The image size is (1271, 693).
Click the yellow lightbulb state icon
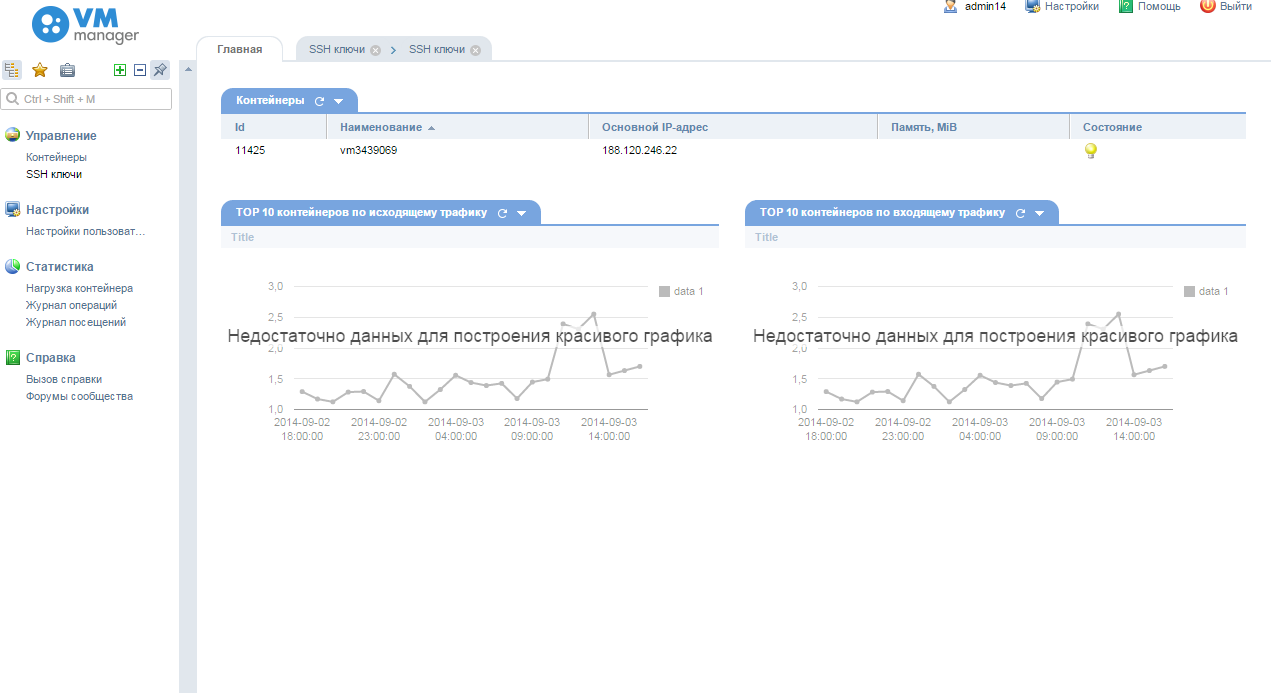pyautogui.click(x=1091, y=151)
